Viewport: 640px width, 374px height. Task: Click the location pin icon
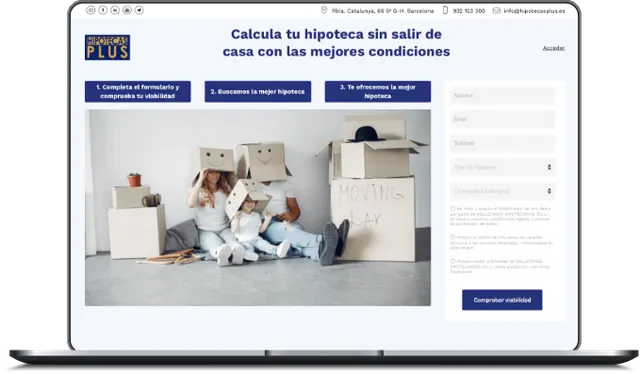click(324, 10)
